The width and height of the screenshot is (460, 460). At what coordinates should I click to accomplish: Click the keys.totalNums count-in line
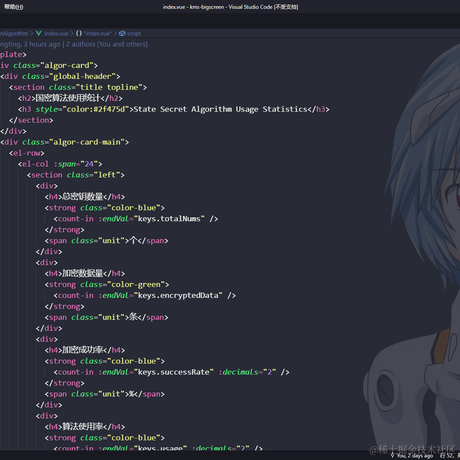tap(136, 219)
